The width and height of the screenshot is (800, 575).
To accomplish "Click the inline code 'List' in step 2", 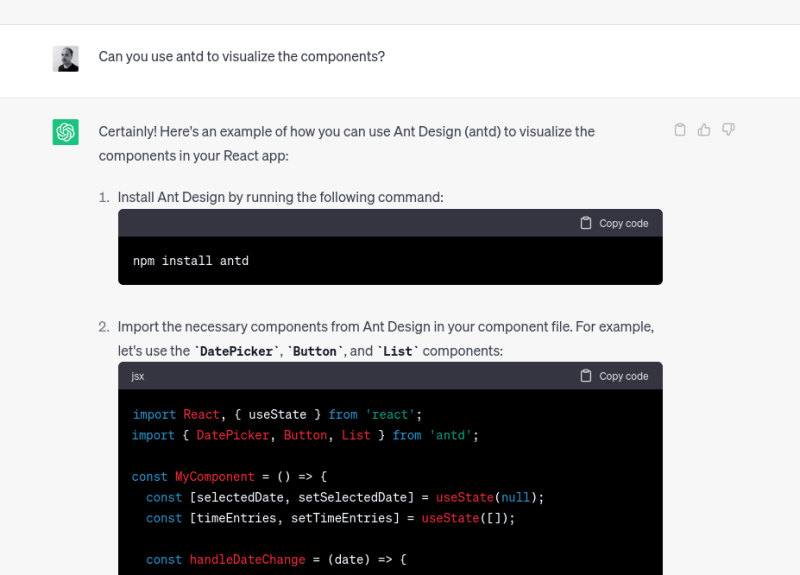I will (397, 351).
